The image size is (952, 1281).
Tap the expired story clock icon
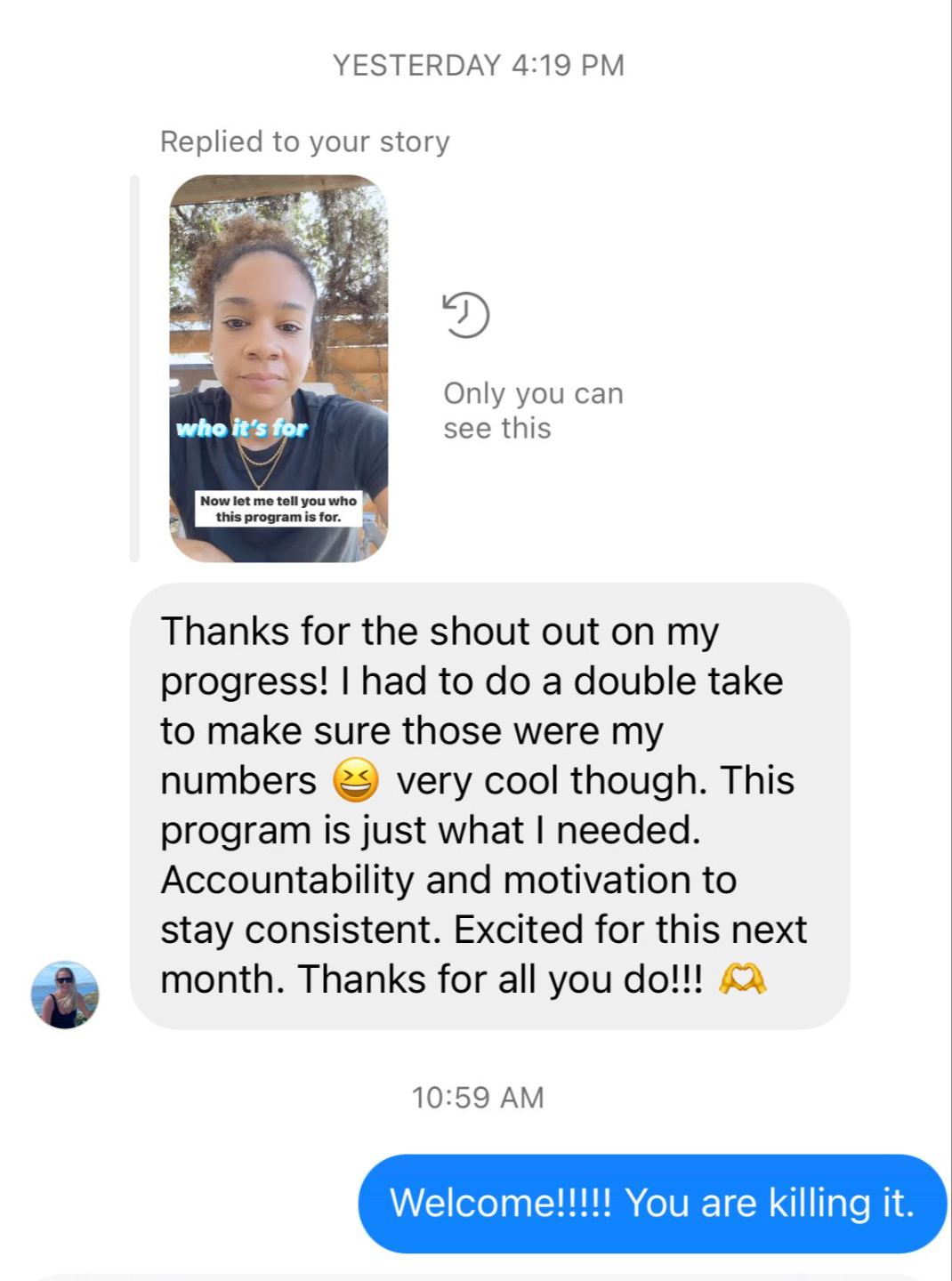[x=466, y=315]
